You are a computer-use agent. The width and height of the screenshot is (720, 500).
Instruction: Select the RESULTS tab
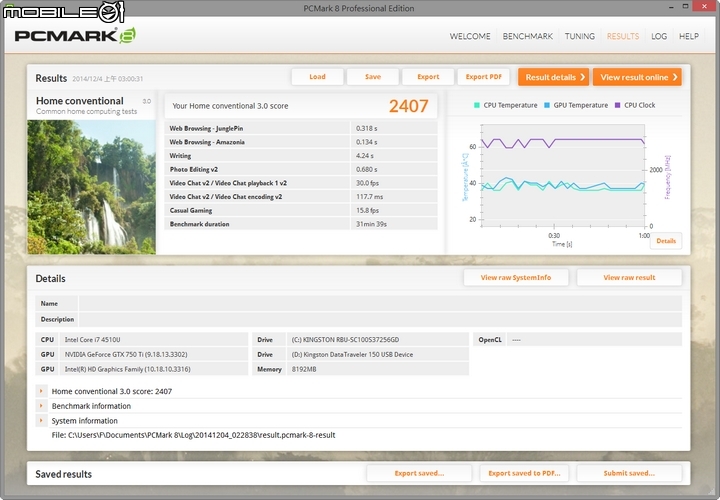tap(623, 36)
